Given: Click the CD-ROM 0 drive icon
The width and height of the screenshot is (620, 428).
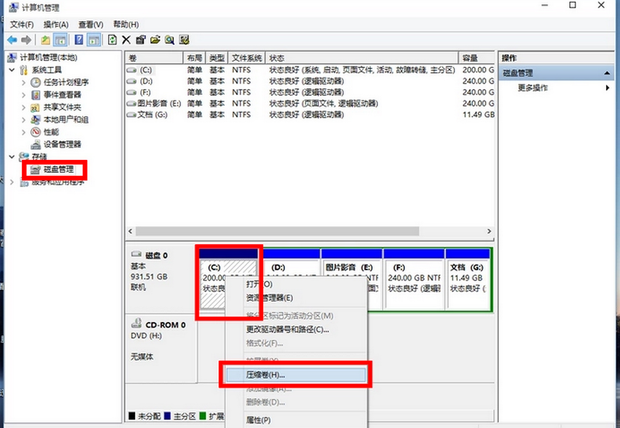Looking at the screenshot, I should click(x=136, y=324).
